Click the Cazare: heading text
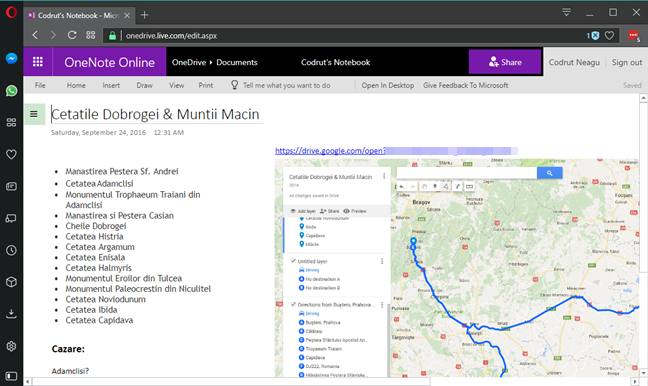The width and height of the screenshot is (648, 386). [68, 349]
